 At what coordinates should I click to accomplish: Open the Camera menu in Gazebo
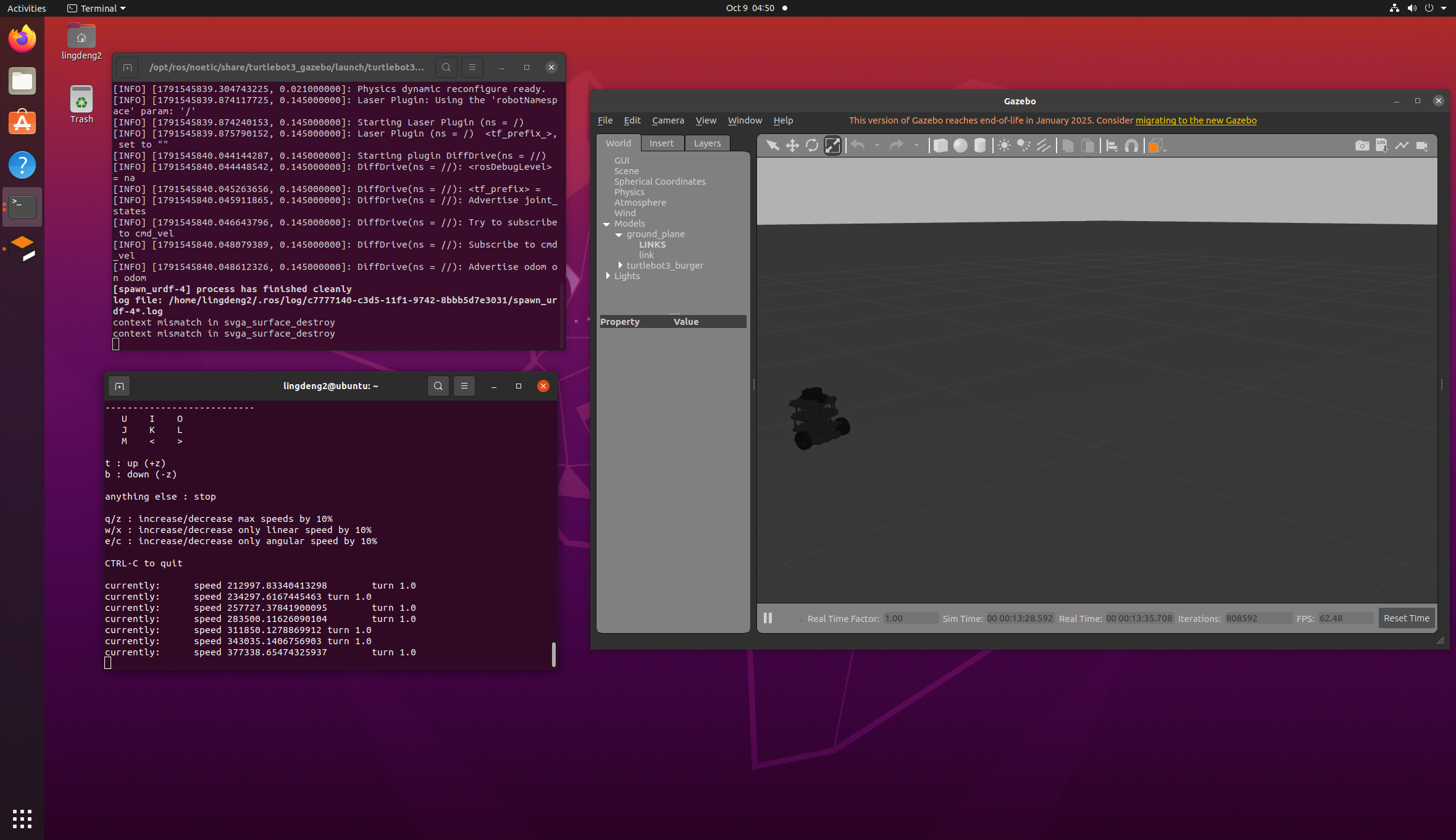pyautogui.click(x=667, y=120)
